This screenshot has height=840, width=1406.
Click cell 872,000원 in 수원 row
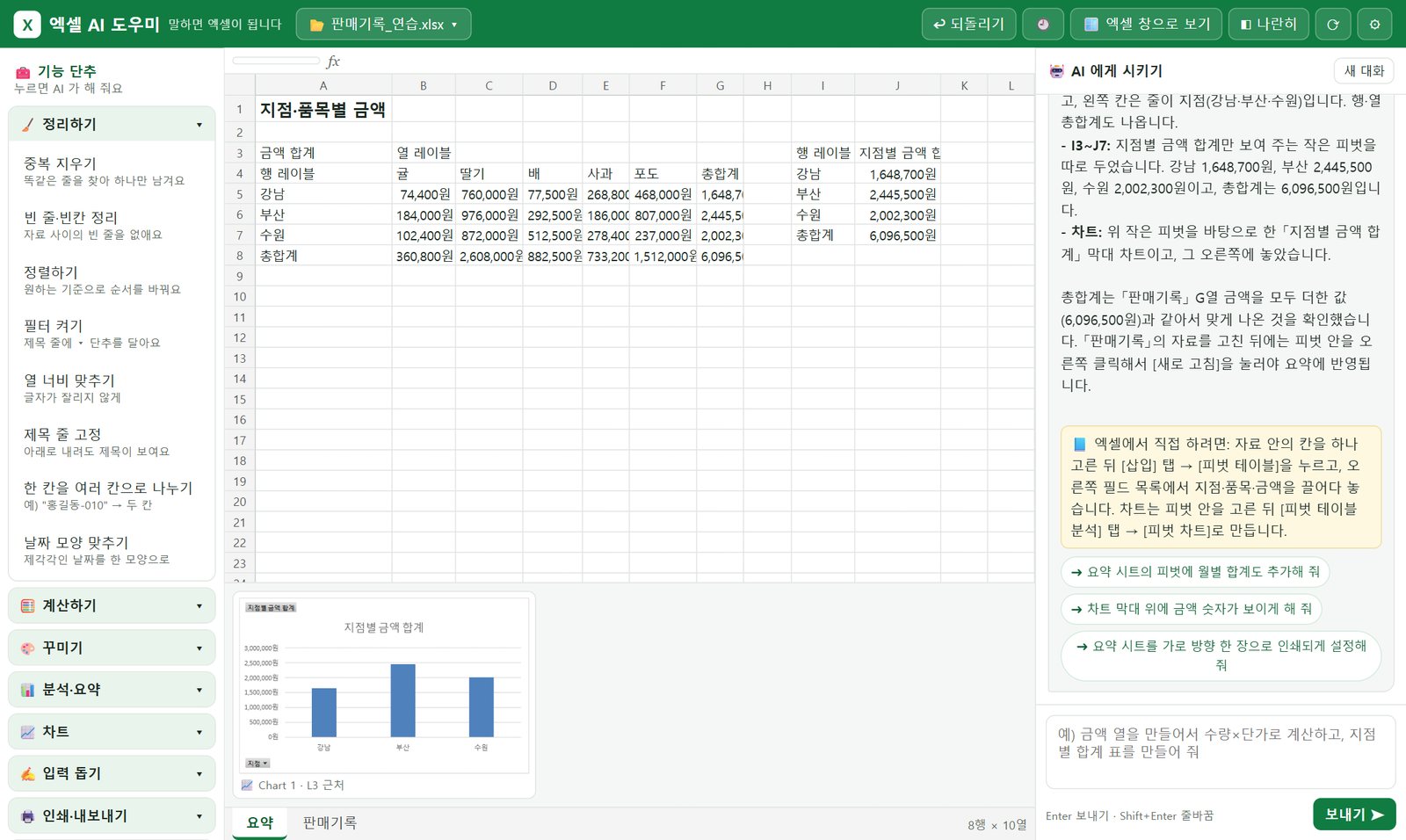click(x=489, y=235)
